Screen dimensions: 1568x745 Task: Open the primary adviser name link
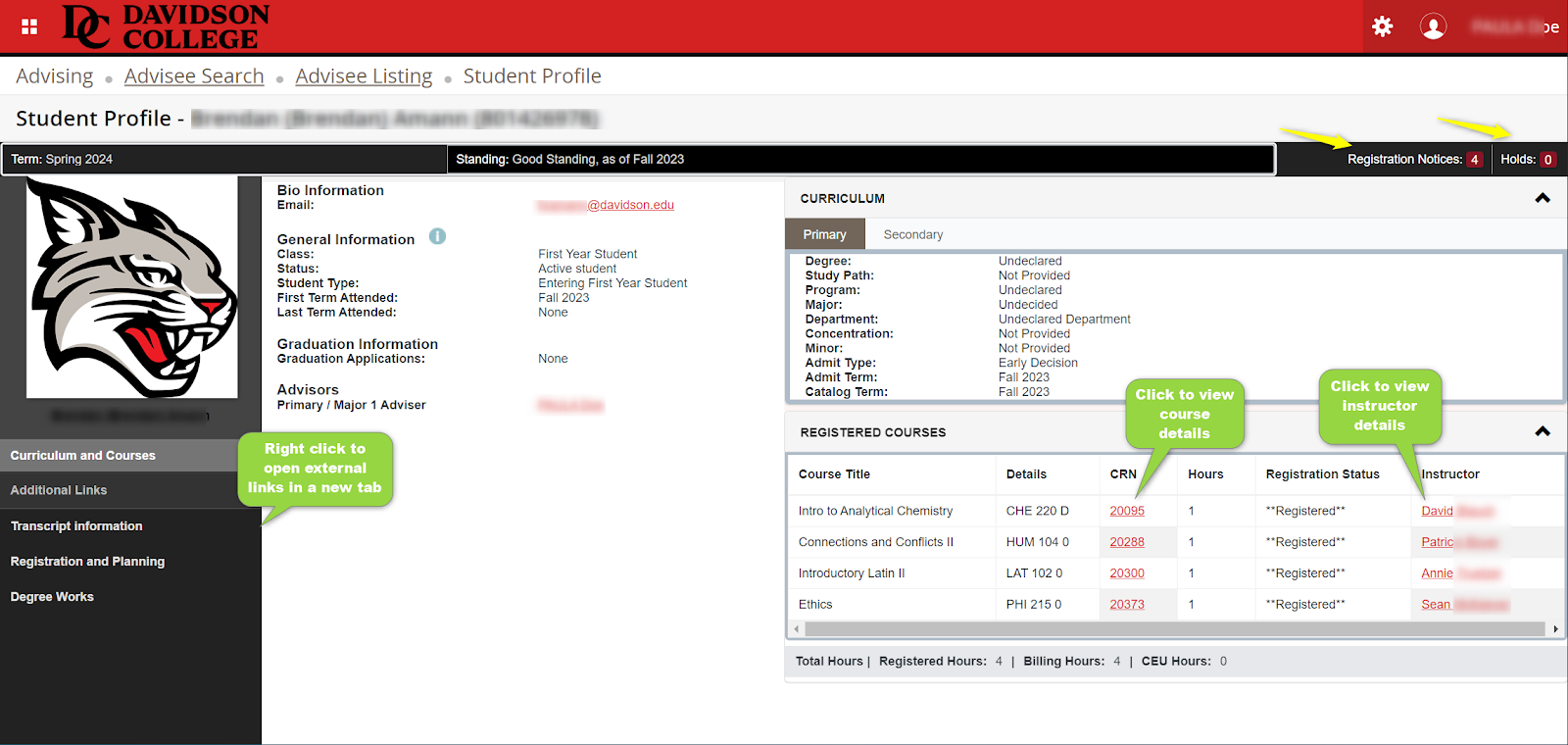[x=570, y=405]
